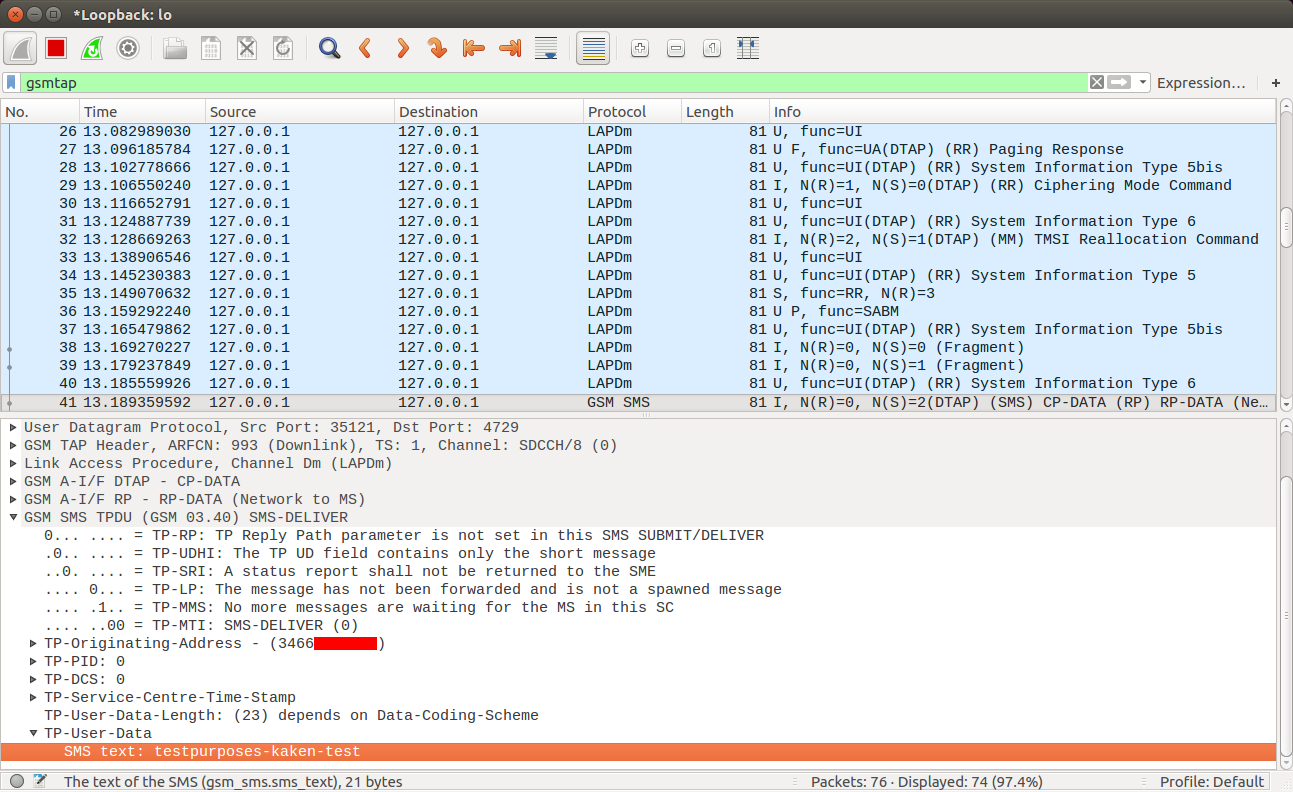The height and width of the screenshot is (792, 1293).
Task: Restart the current capture
Action: 91,48
